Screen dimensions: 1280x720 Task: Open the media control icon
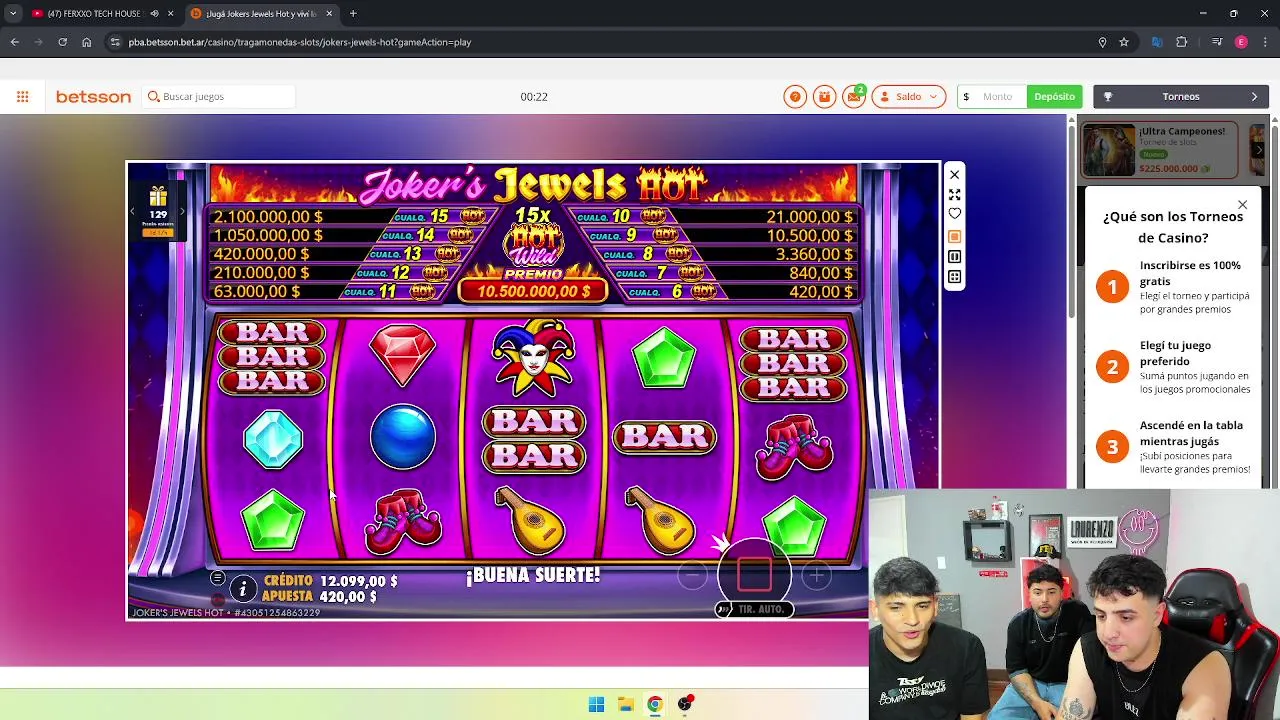(x=1217, y=42)
